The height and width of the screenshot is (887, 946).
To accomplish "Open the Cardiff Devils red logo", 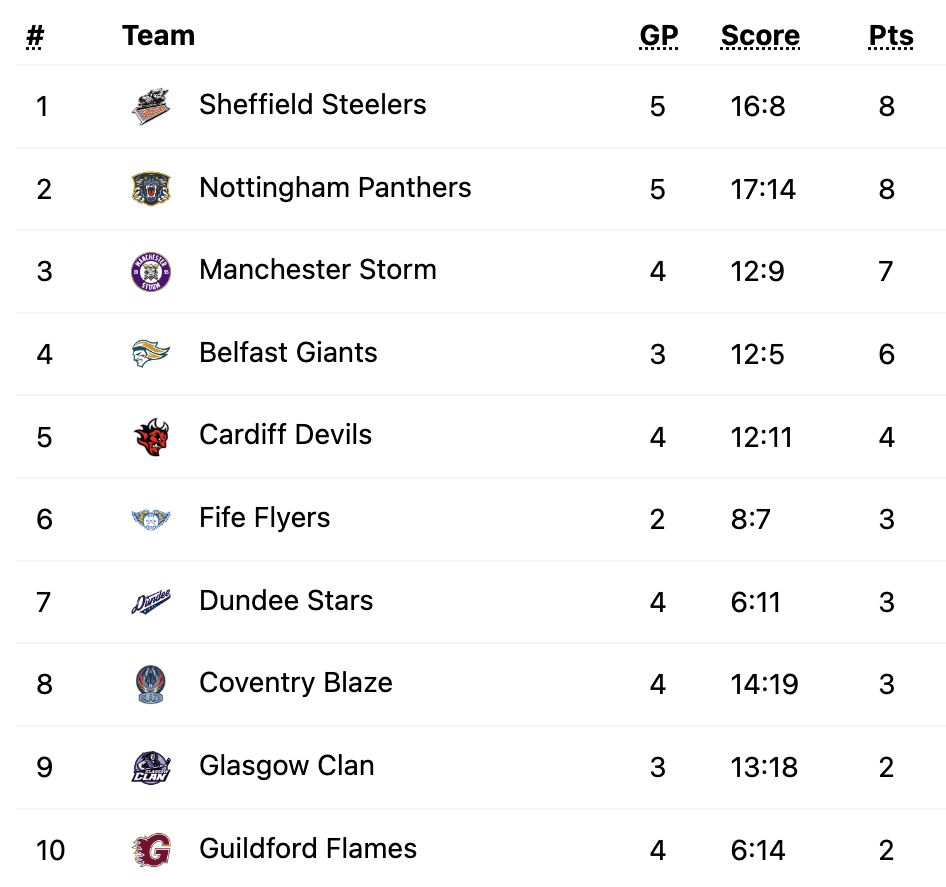I will 151,437.
